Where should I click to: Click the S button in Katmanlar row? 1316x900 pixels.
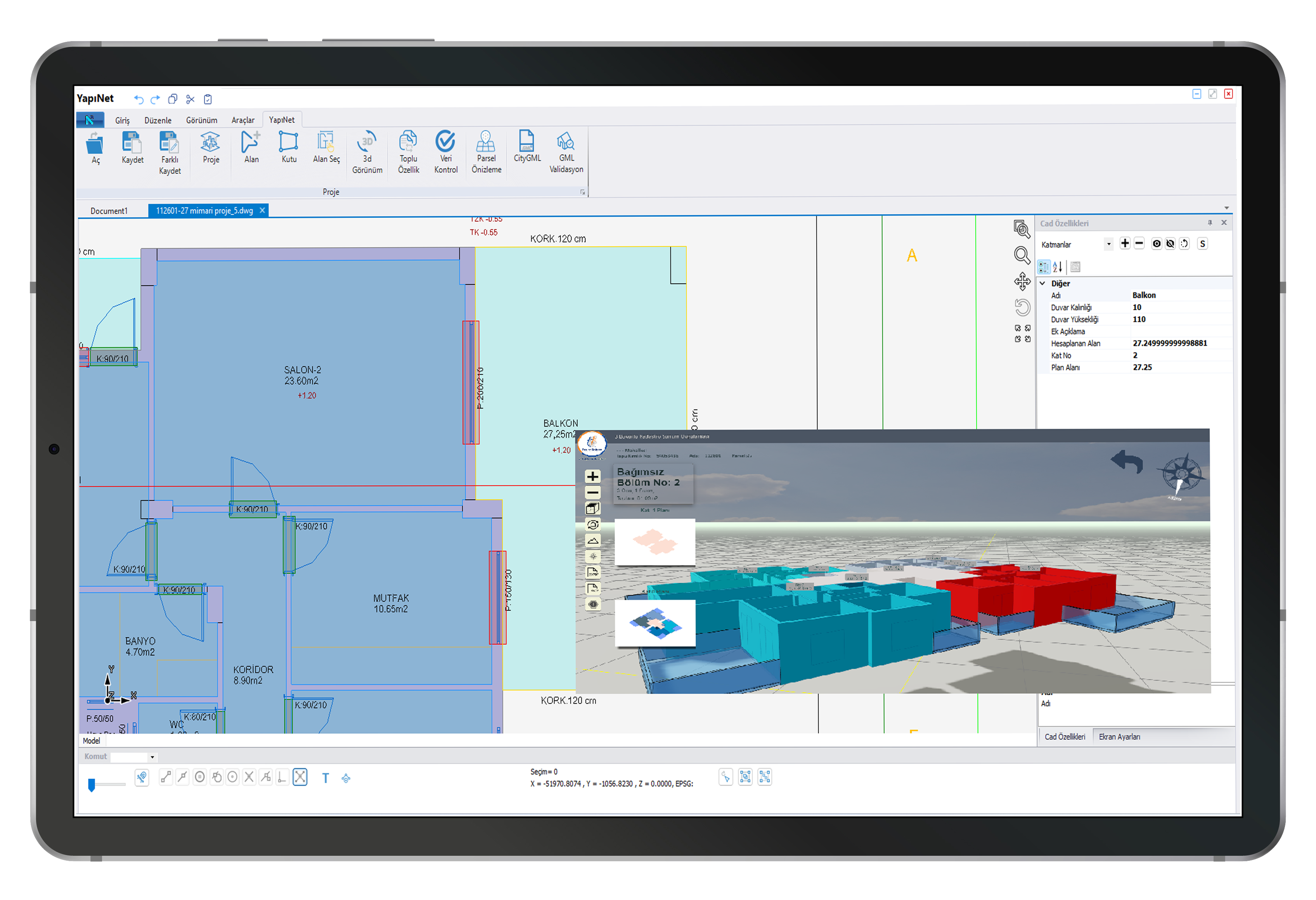1202,244
